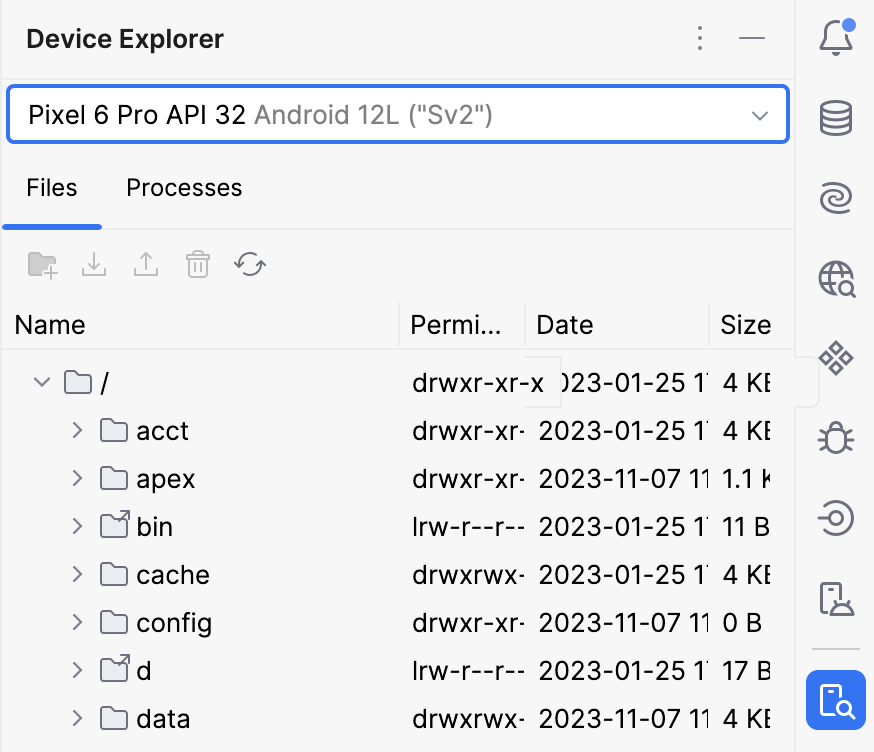Screen dimensions: 874x752
Task: Open the Running Devices phone icon
Action: coord(835,597)
